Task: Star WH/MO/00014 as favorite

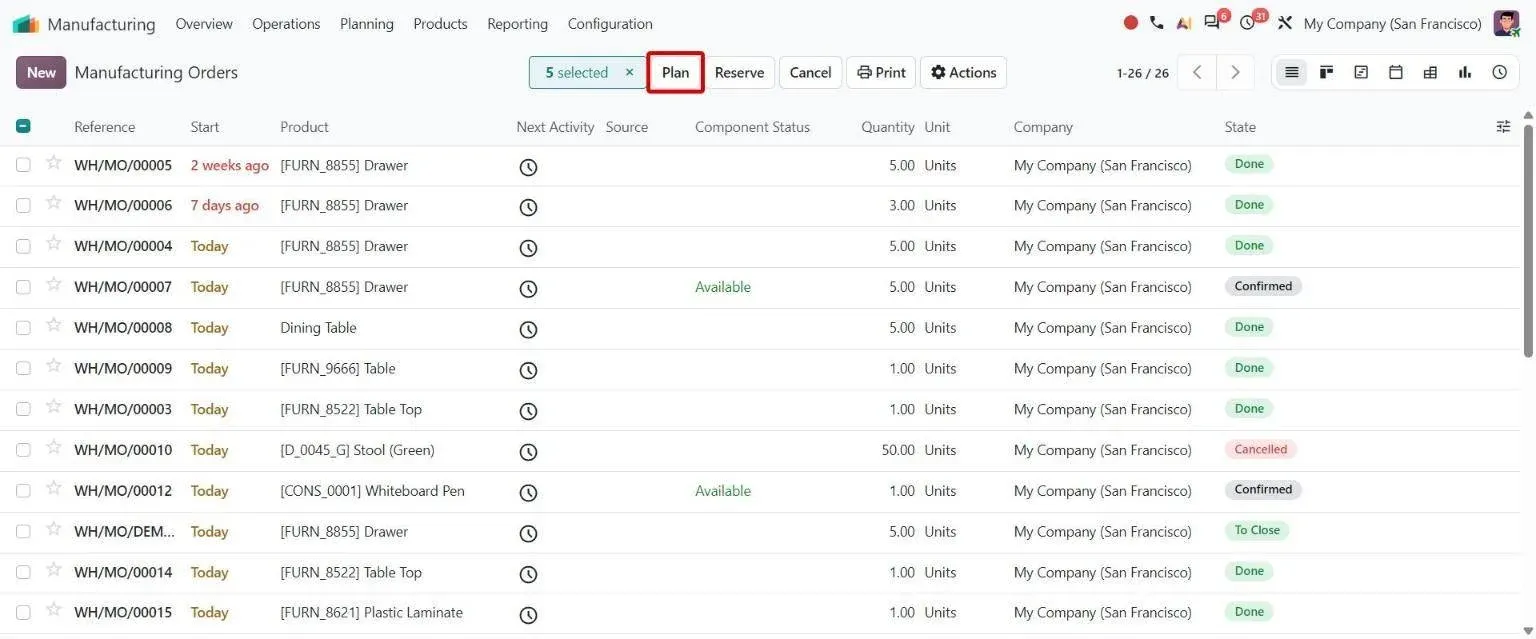Action: [x=54, y=570]
